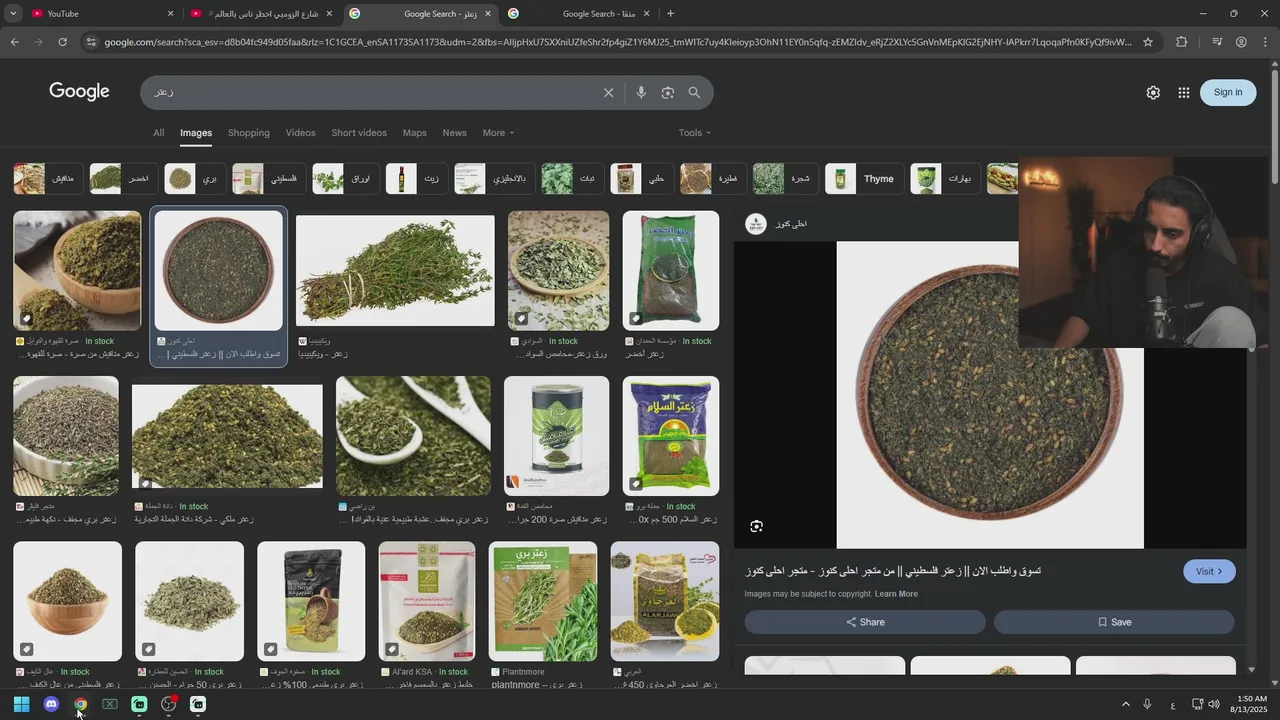1280x720 pixels.
Task: Start voice search with the microphone icon
Action: [641, 93]
